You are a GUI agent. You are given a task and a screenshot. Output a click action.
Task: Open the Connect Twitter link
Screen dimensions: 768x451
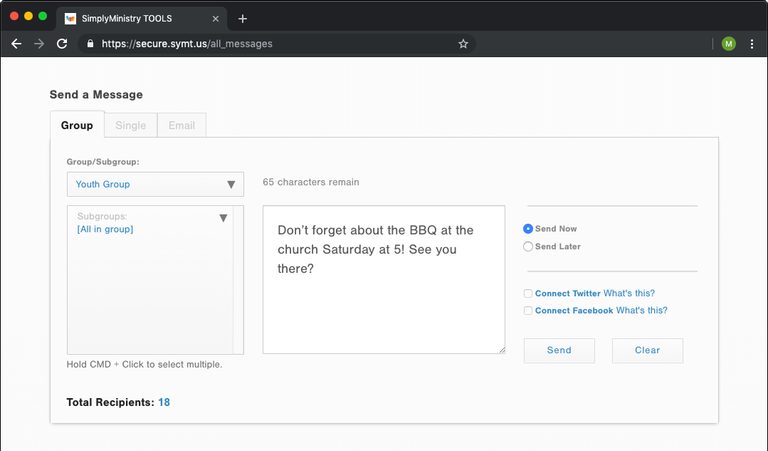pos(568,293)
